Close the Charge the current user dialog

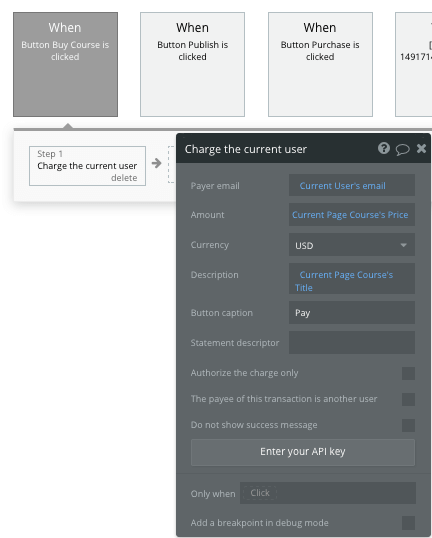421,149
